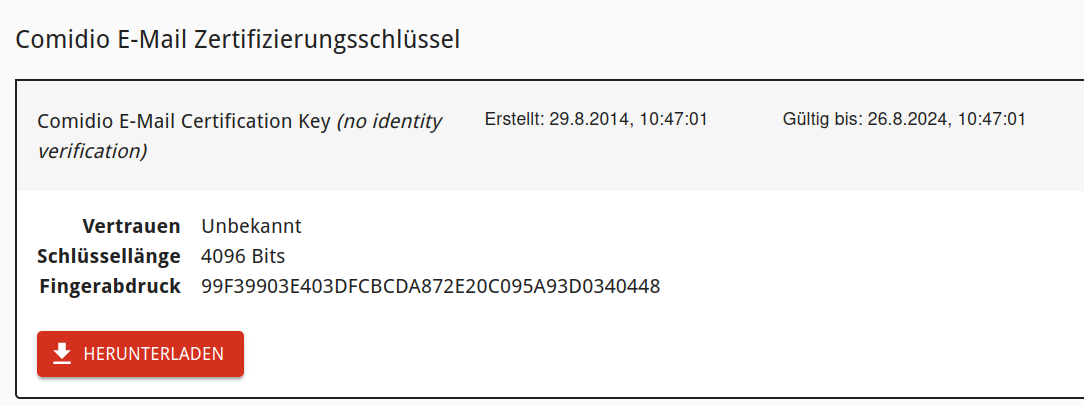Viewport: 1084px width, 406px height.
Task: Click the word Erstellt in the header
Action: 511,120
